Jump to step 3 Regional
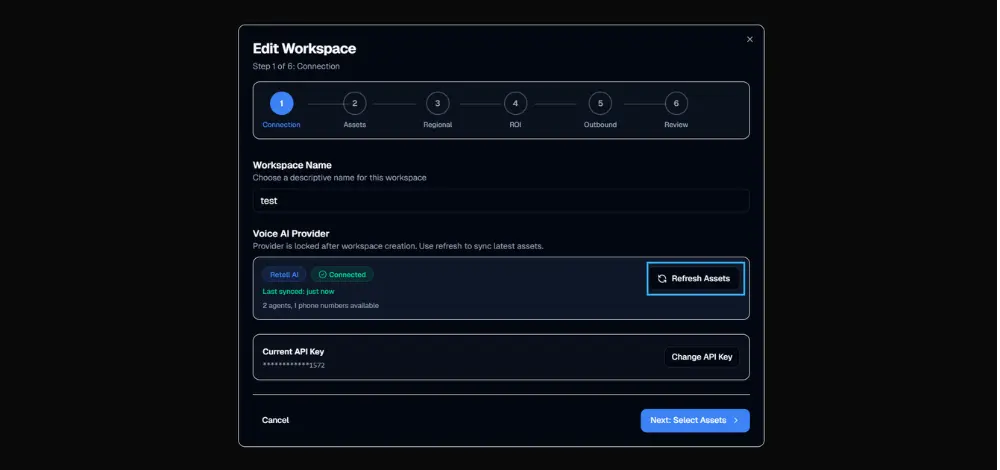1000x470 pixels. point(438,103)
